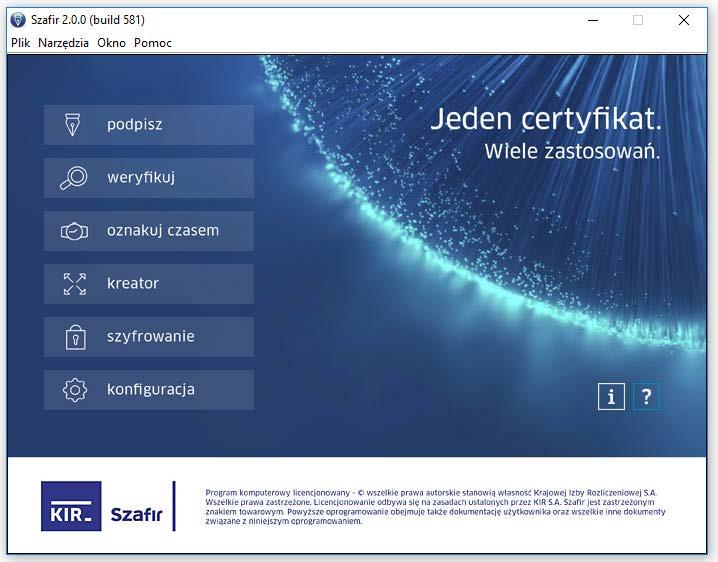Click the gear icon for konfiguracja
718x562 pixels.
coord(75,390)
